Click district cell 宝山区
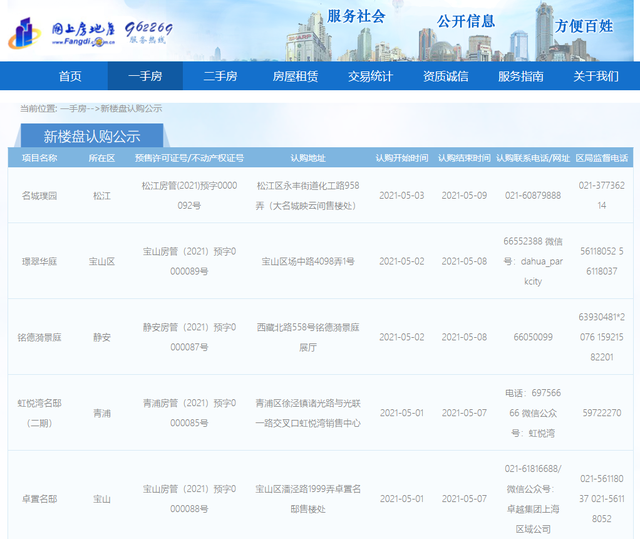The image size is (640, 539). 102,261
